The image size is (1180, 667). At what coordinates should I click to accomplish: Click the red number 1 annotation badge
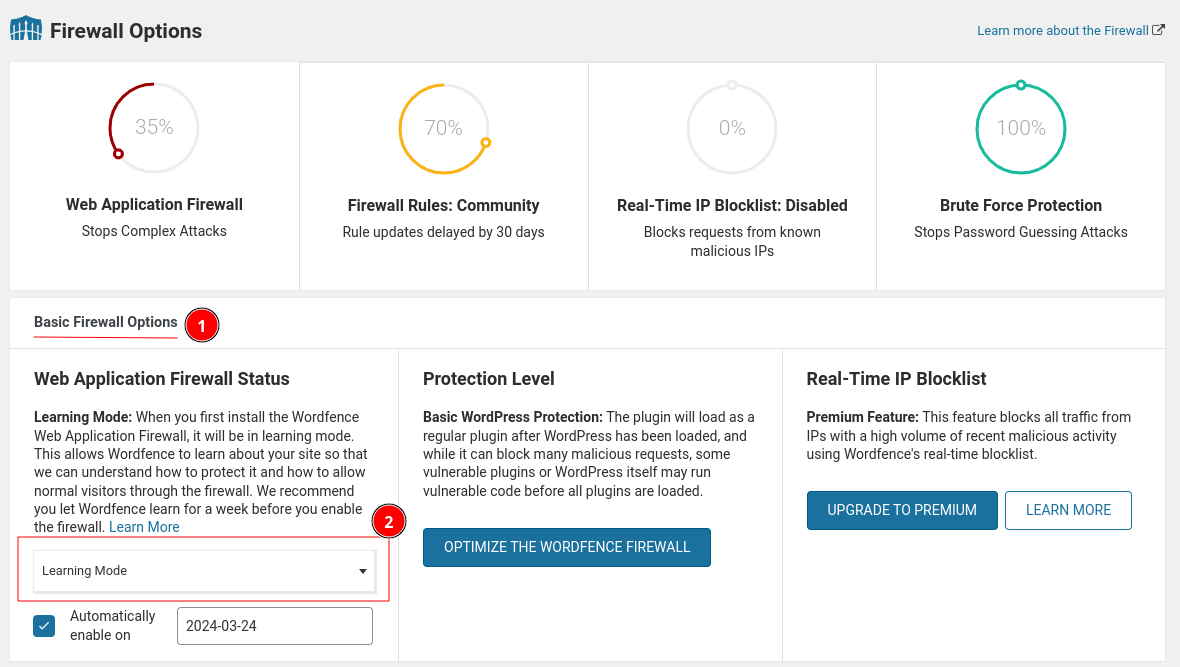pyautogui.click(x=202, y=325)
